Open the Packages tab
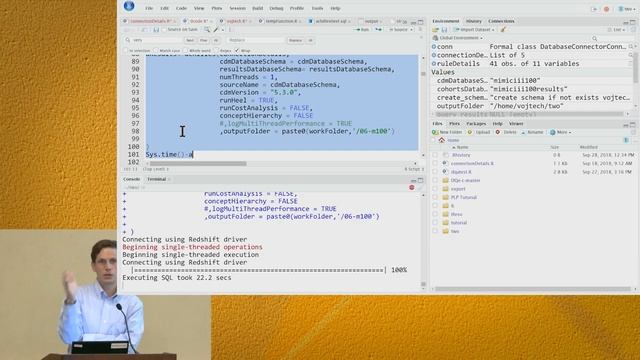Viewport: 640px width, 360px height. pos(476,124)
